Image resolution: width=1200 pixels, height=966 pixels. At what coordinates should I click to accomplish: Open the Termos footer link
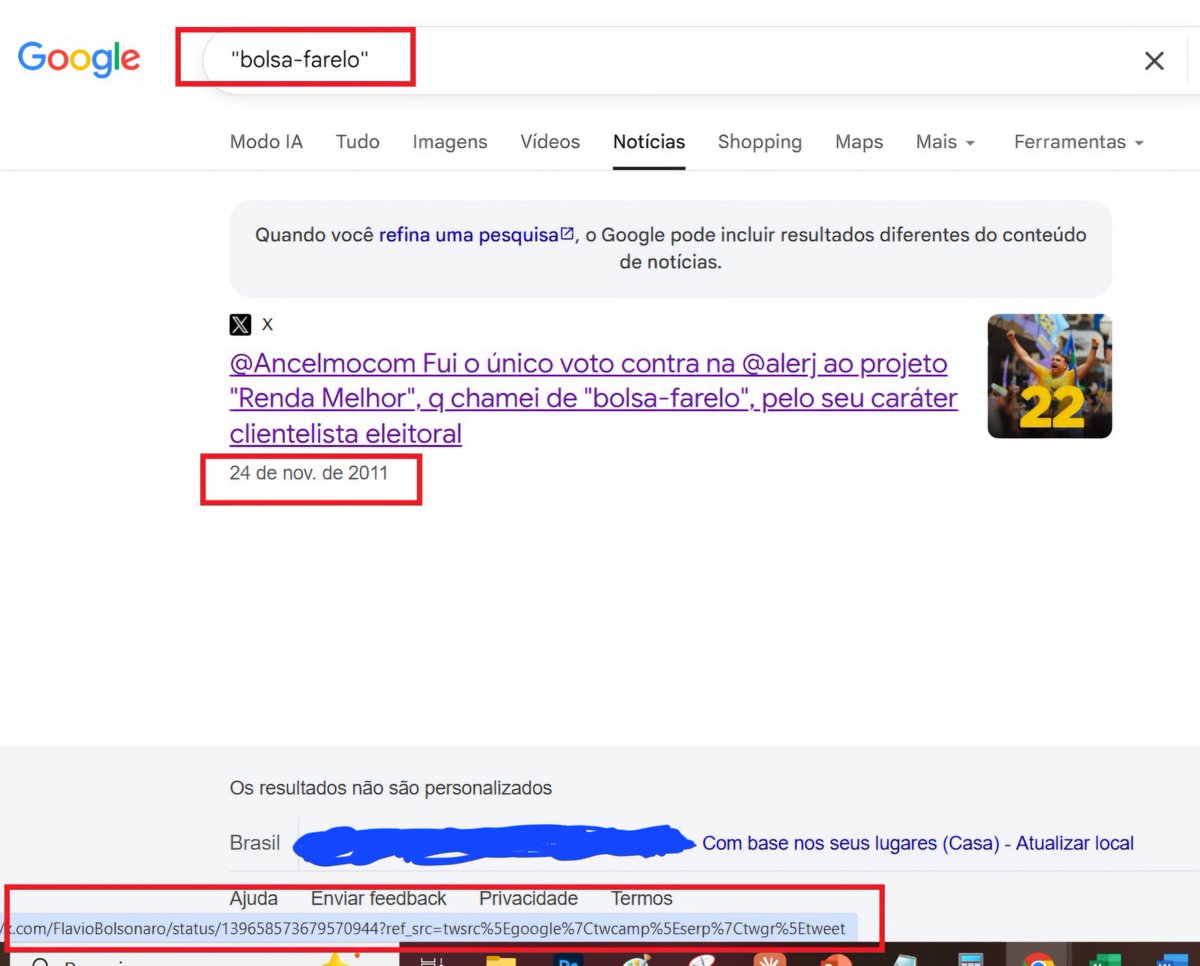point(642,898)
